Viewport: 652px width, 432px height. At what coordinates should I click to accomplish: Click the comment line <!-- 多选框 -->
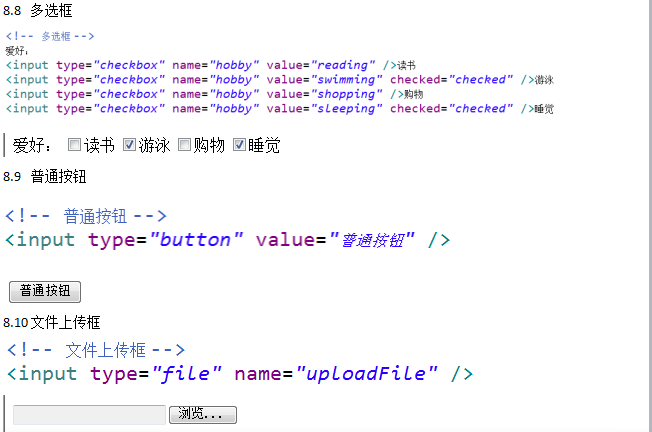point(50,37)
